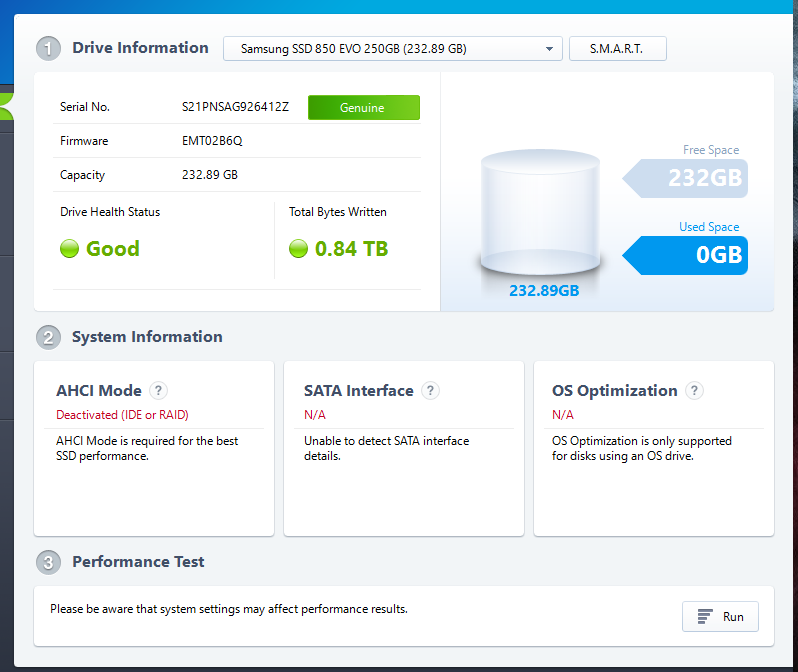798x672 pixels.
Task: Click the Free Space label
Action: 711,150
